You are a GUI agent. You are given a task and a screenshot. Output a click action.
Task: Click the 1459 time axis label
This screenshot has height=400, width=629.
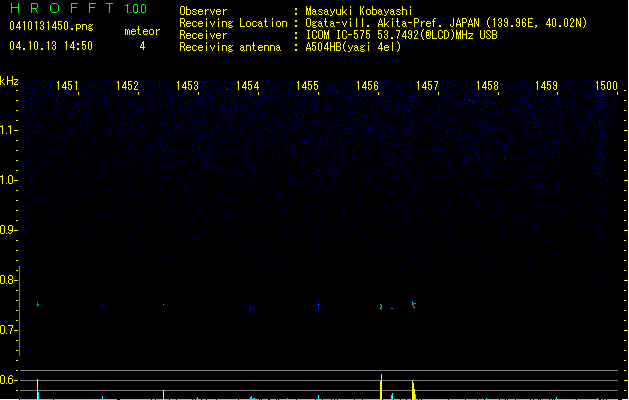tap(546, 86)
